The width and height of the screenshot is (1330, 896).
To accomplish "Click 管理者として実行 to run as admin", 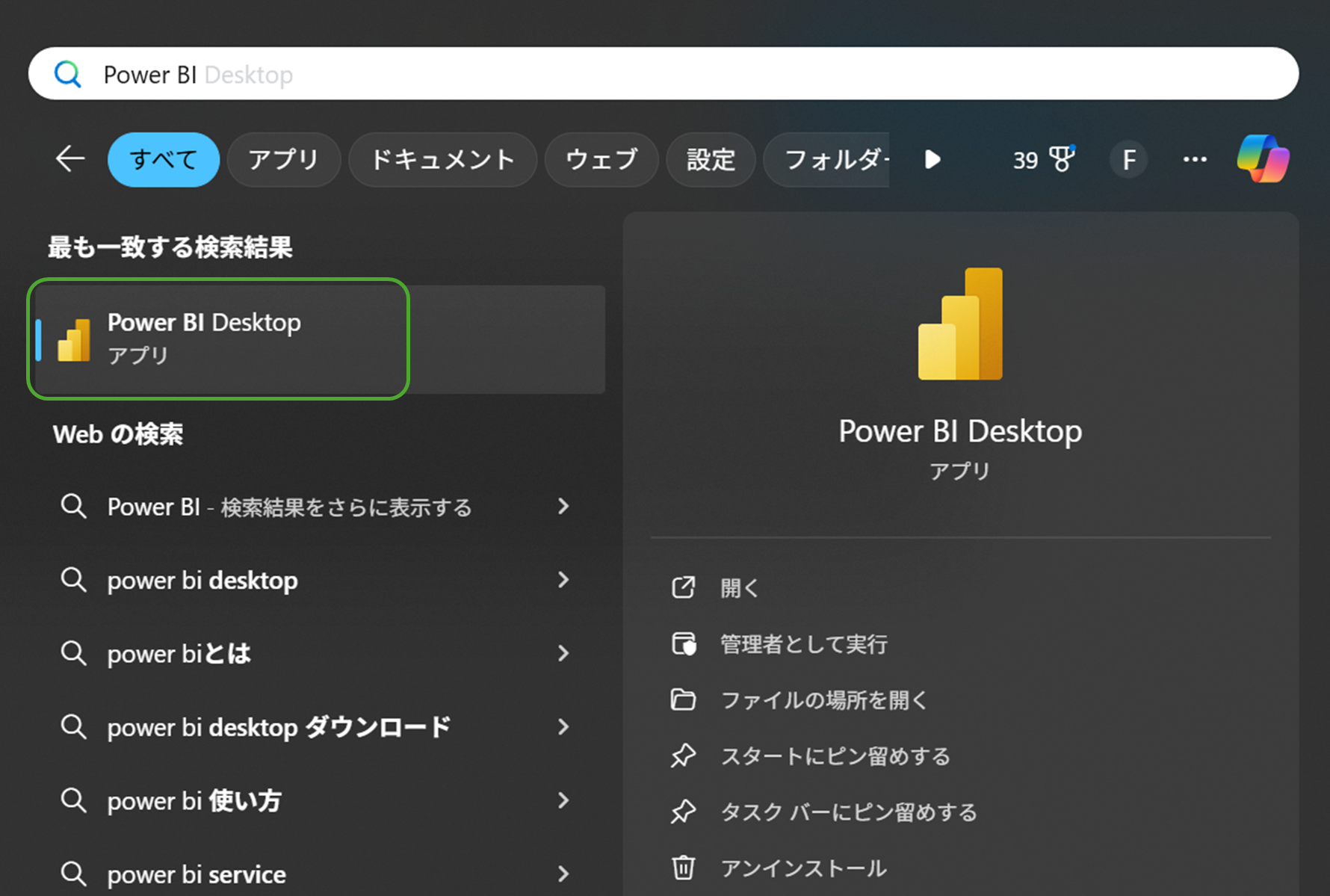I will tap(803, 644).
